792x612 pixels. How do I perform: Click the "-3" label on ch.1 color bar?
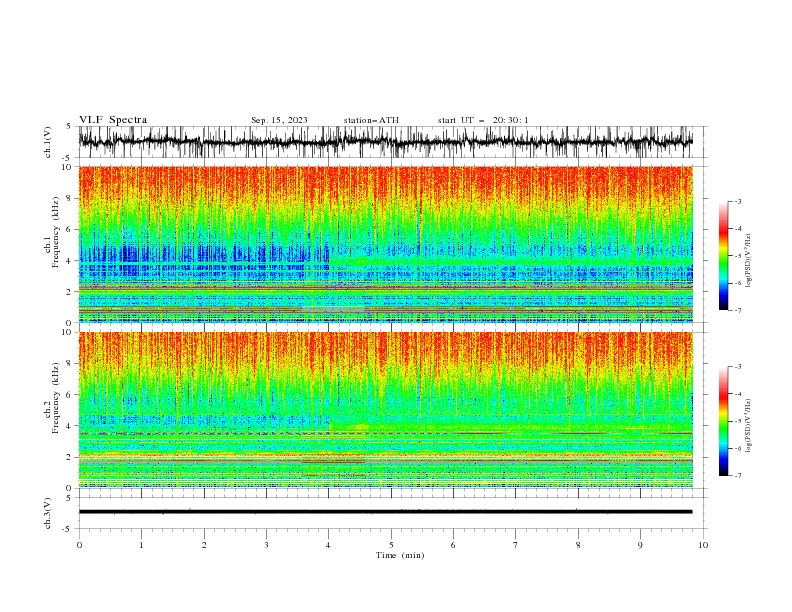tap(737, 201)
